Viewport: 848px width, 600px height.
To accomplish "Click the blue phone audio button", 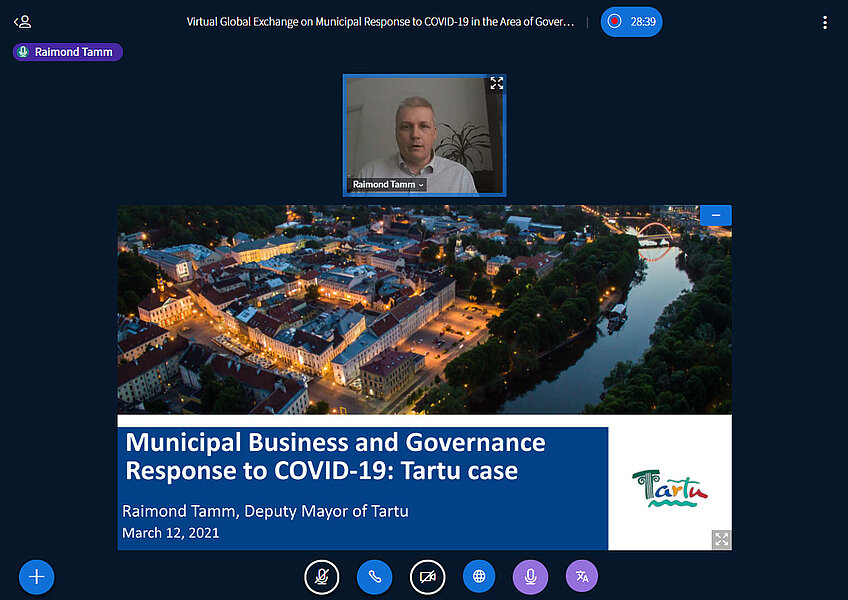I will 374,577.
